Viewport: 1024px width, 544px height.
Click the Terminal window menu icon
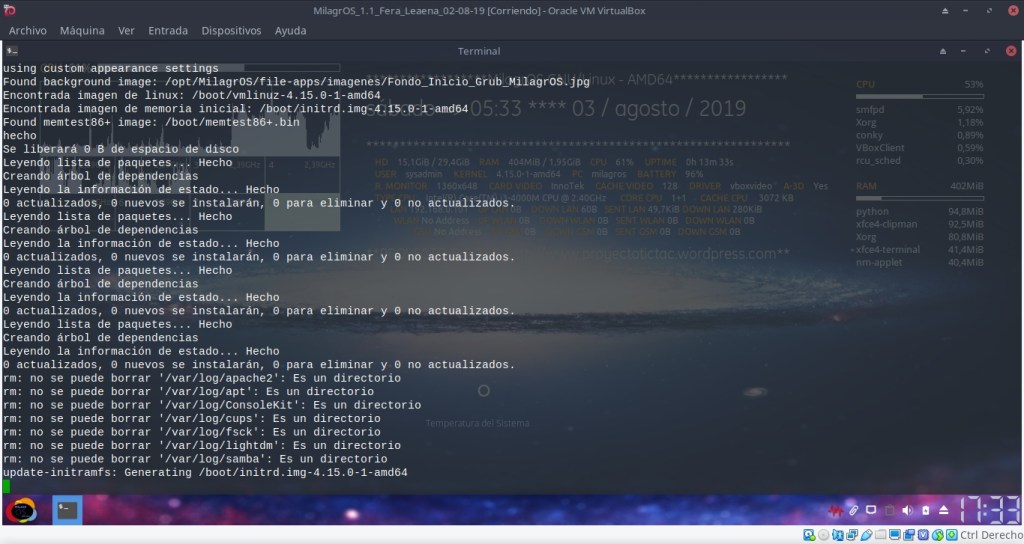pyautogui.click(x=12, y=51)
